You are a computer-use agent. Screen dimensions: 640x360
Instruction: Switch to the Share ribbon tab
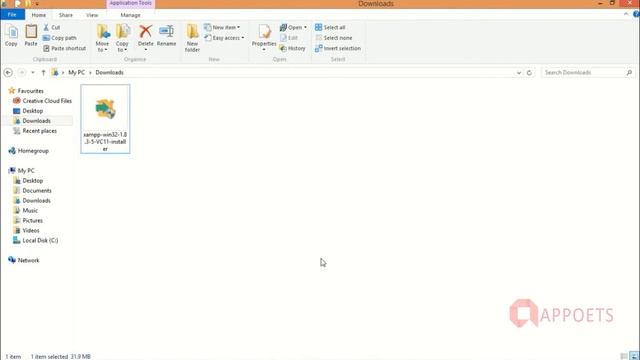(66, 15)
